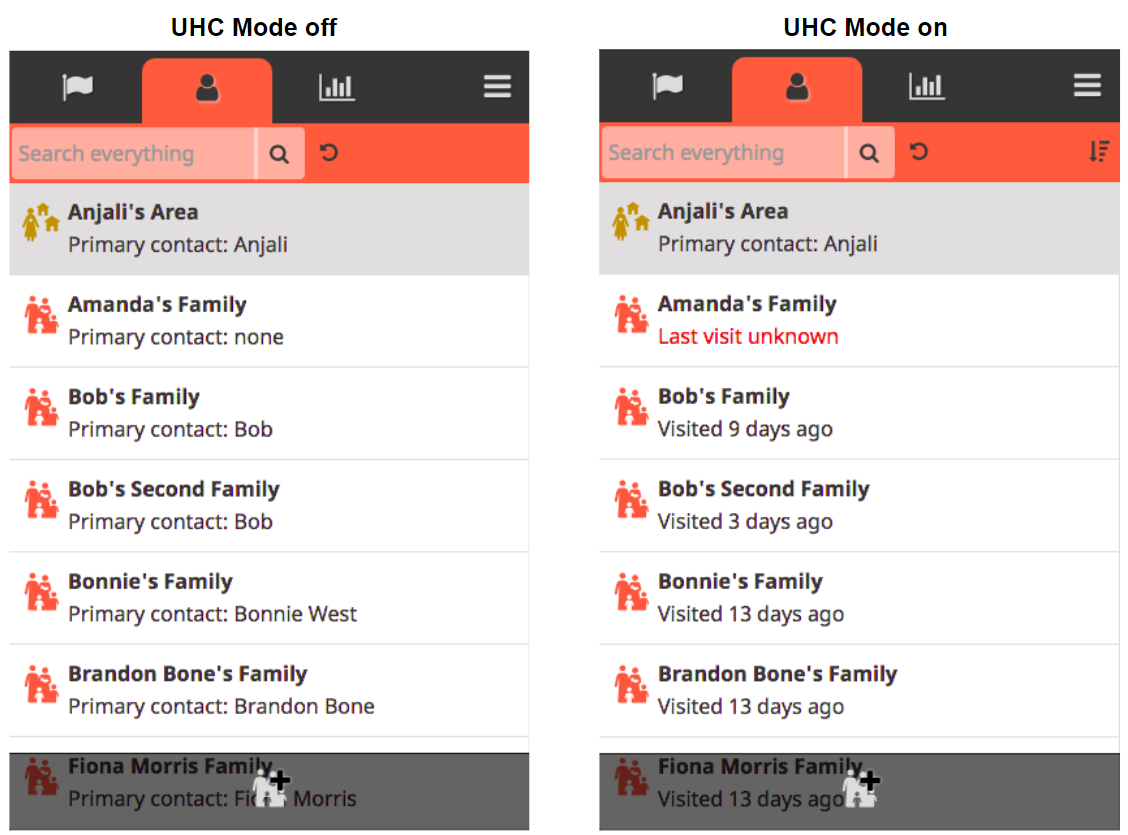
Task: Select Bonnie's Family with primary contact Bonnie West
Action: coord(269,598)
